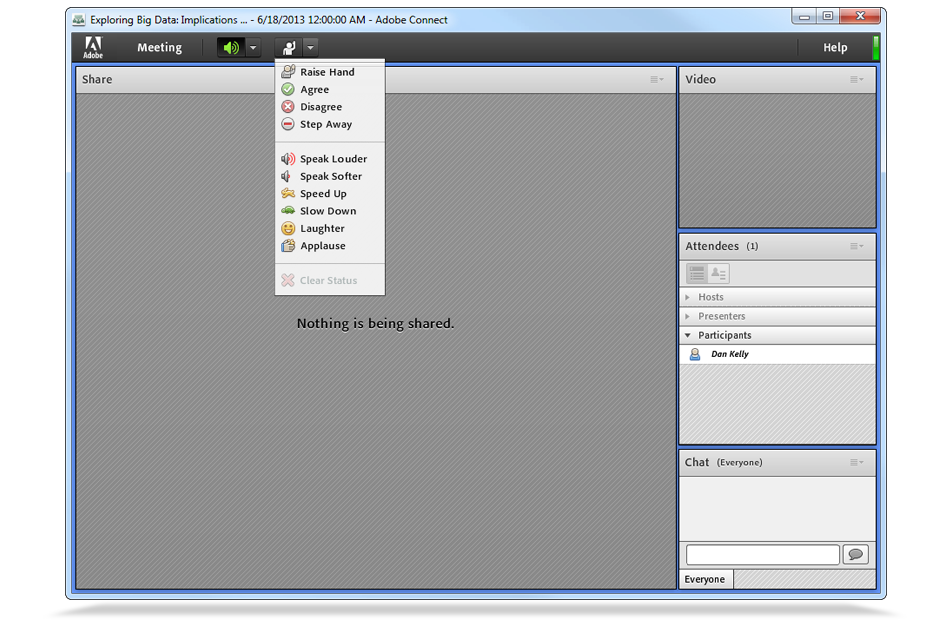
Task: Click the chat message input field
Action: (x=763, y=555)
